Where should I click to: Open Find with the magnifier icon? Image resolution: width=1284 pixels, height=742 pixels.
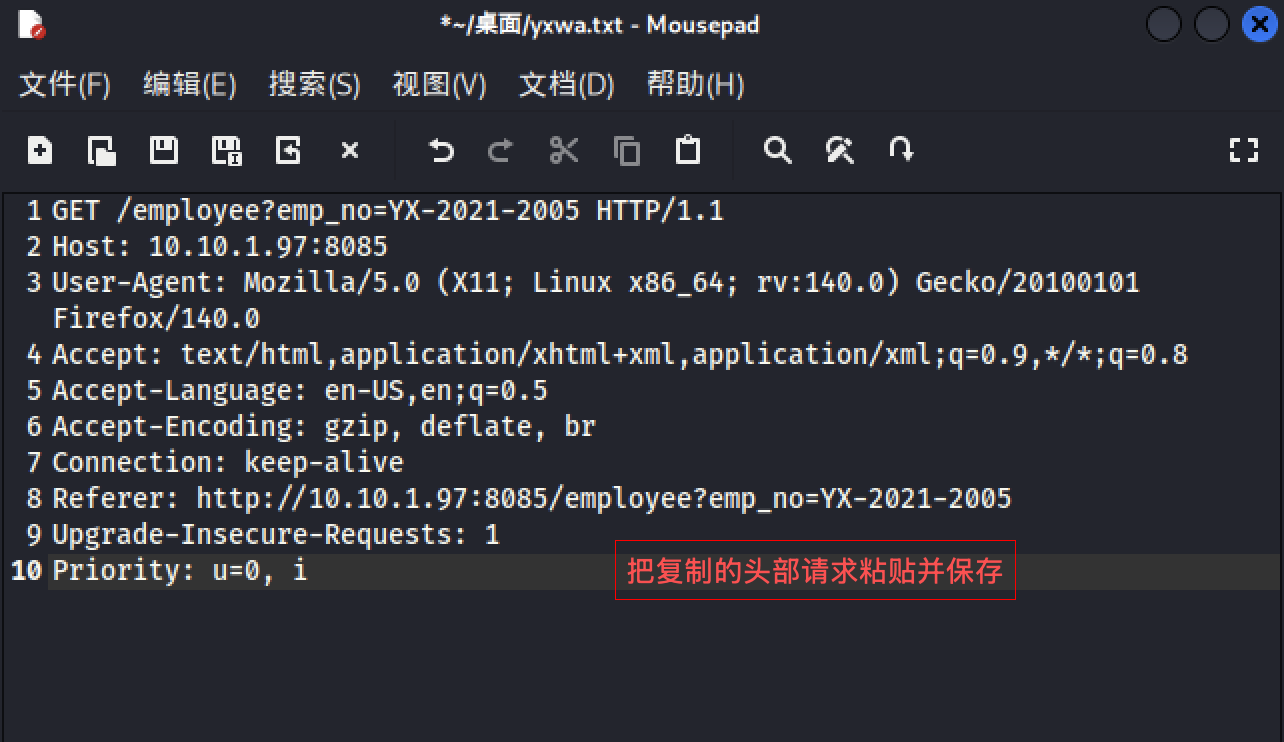pos(777,151)
